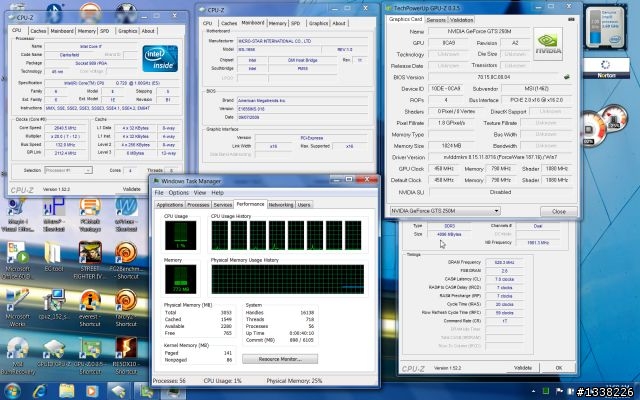
Task: Click the BIOS save chip icon in GPU-Z
Action: click(567, 77)
